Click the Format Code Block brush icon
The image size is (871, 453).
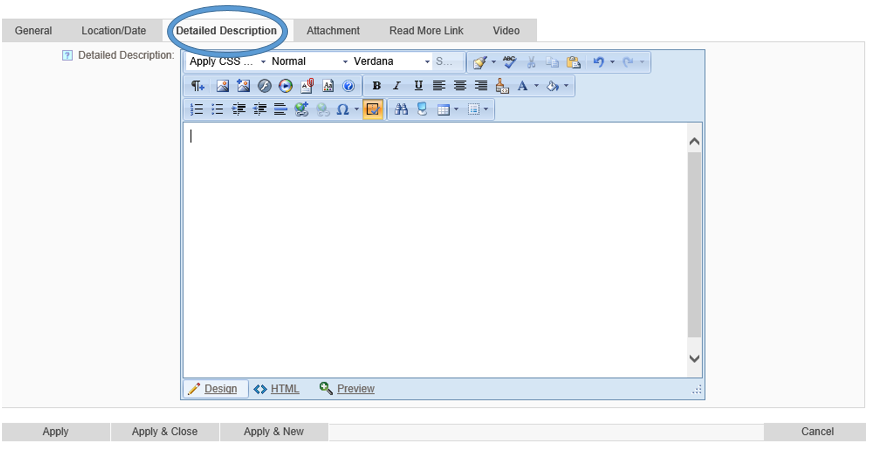[479, 62]
